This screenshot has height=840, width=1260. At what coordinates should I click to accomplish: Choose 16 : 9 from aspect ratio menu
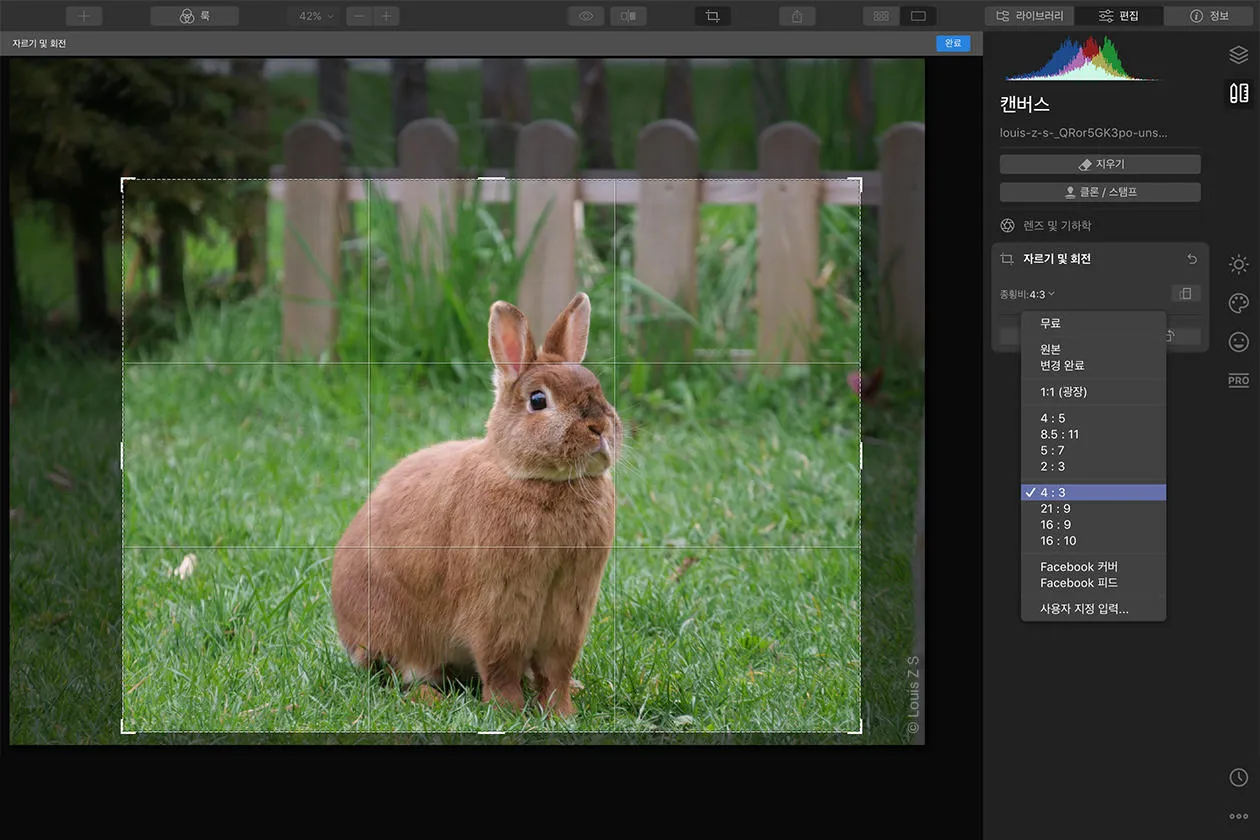1055,525
